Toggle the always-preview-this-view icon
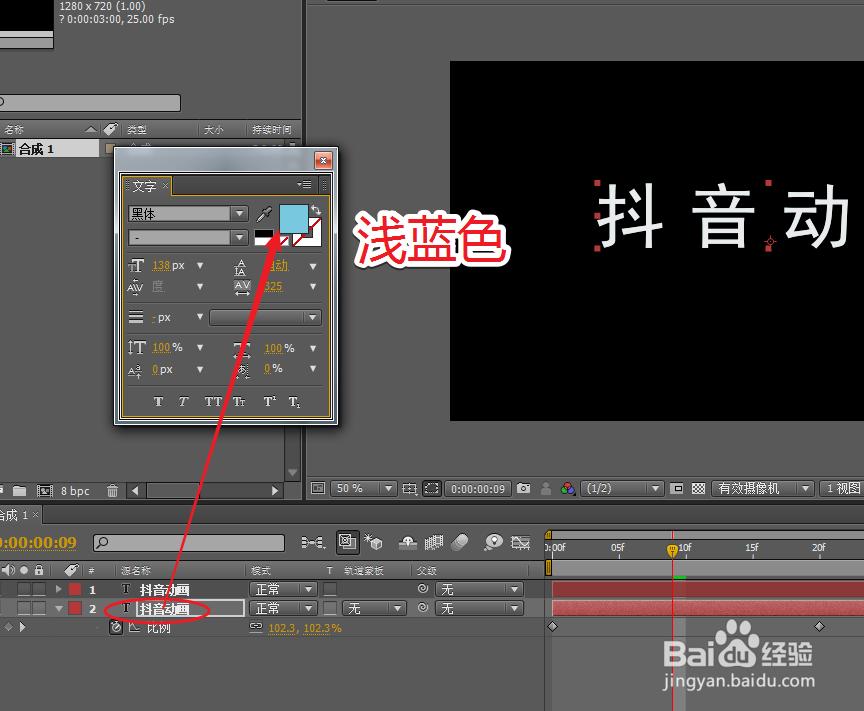 [318, 488]
